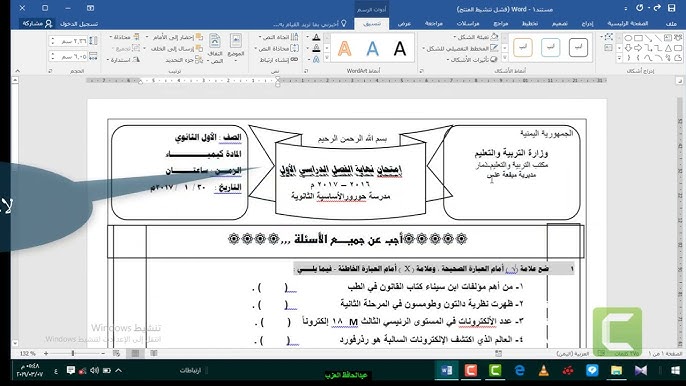
Task: Open the عرض (View) tab
Action: pos(404,24)
